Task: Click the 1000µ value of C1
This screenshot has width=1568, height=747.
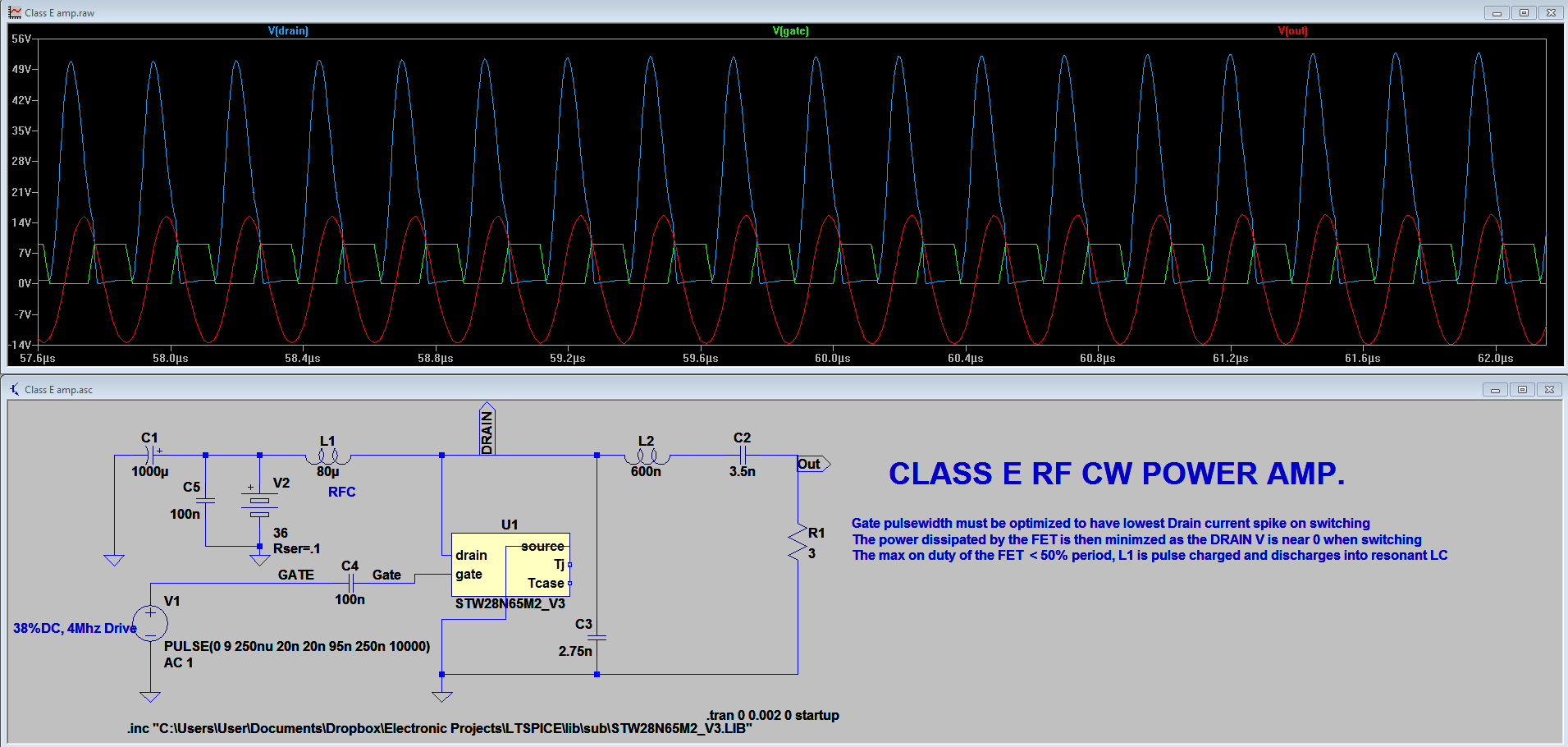Action: pyautogui.click(x=150, y=471)
